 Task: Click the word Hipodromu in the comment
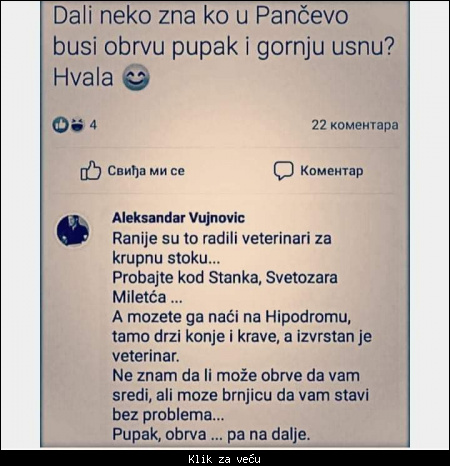[x=308, y=317]
